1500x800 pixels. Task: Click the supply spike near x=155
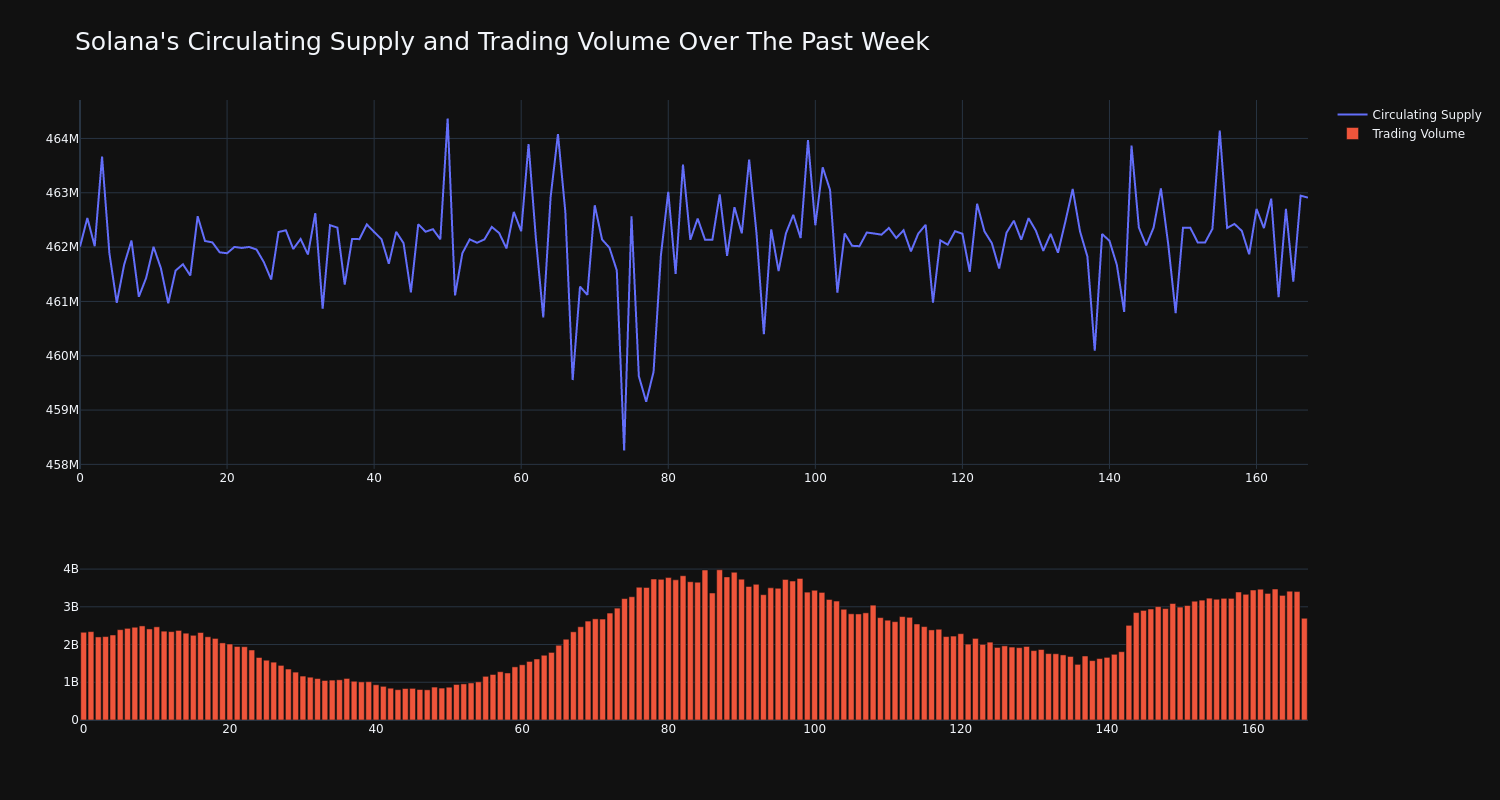click(1219, 132)
